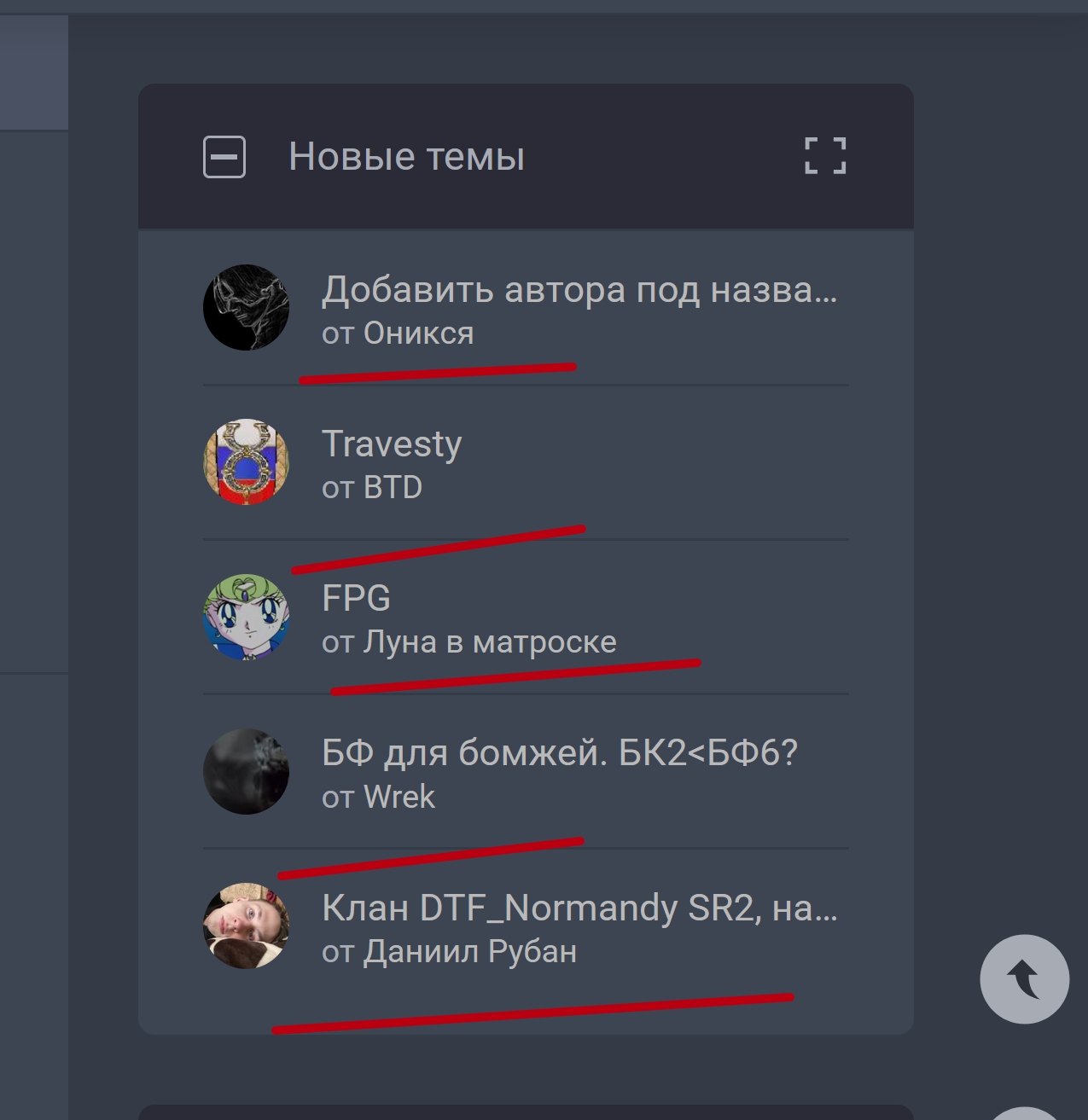Image resolution: width=1088 pixels, height=1120 pixels.
Task: Open the topic Клан DTF_Normandy SR2
Action: [579, 908]
